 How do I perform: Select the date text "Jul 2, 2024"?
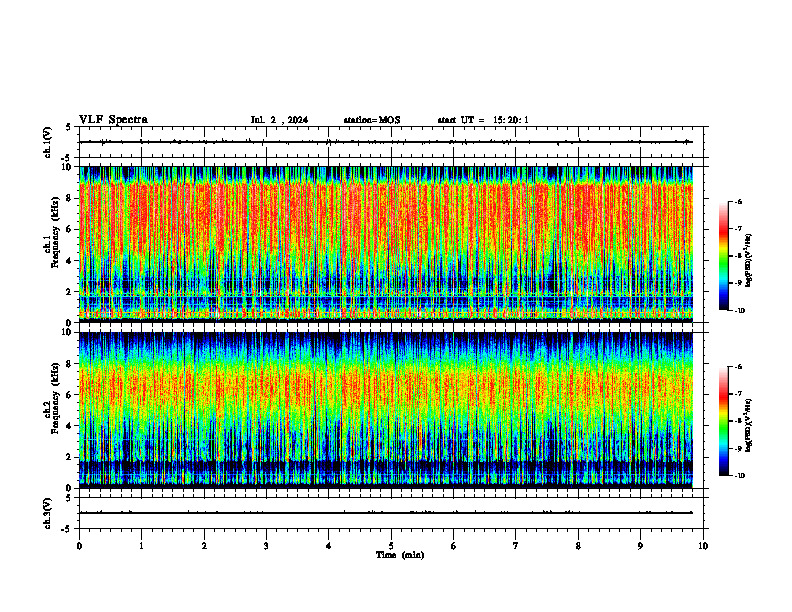coord(279,120)
